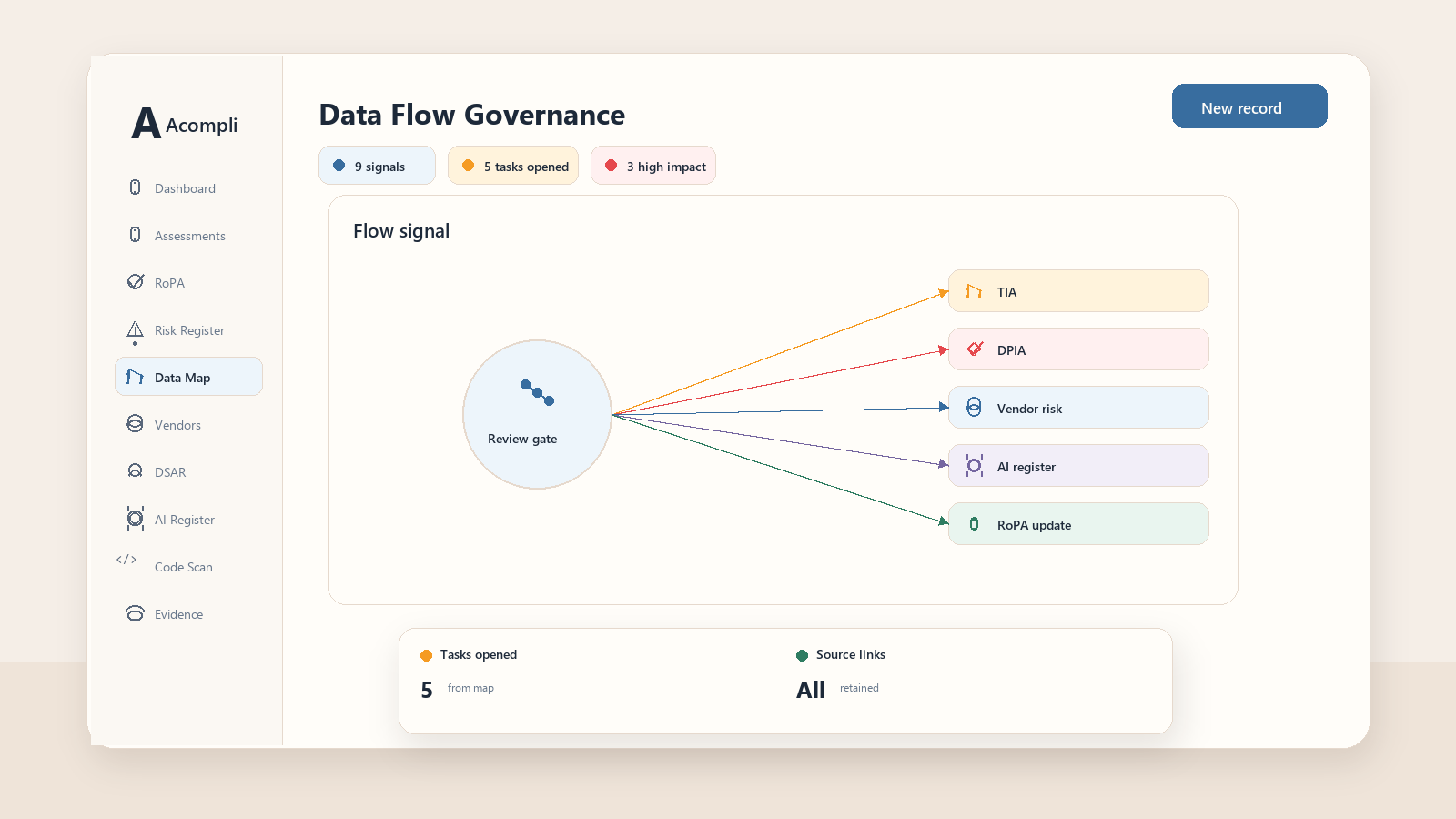1456x819 pixels.
Task: Click the orange dot beside Tasks opened heading
Action: pos(426,655)
